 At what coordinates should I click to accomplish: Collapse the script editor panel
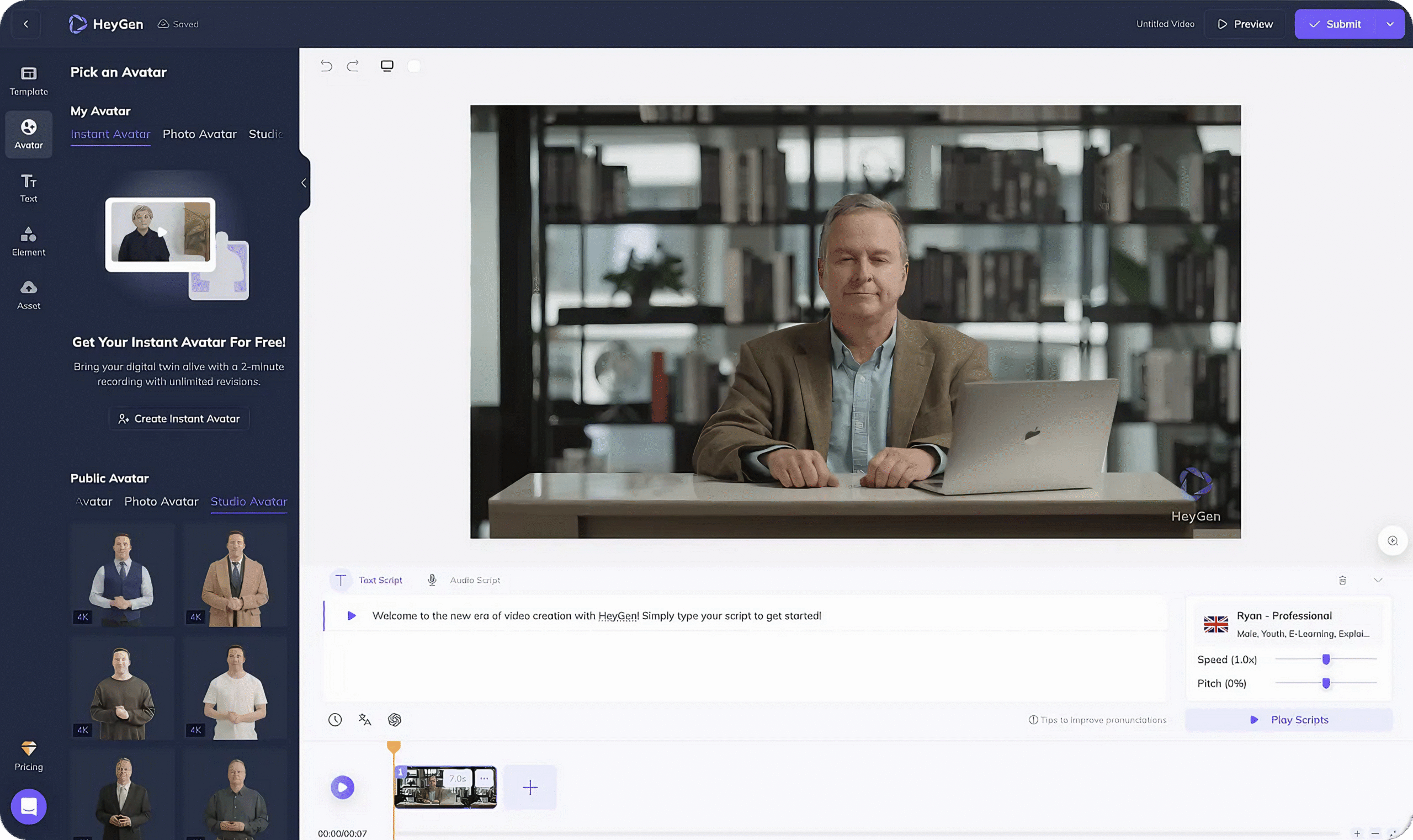(x=1378, y=580)
